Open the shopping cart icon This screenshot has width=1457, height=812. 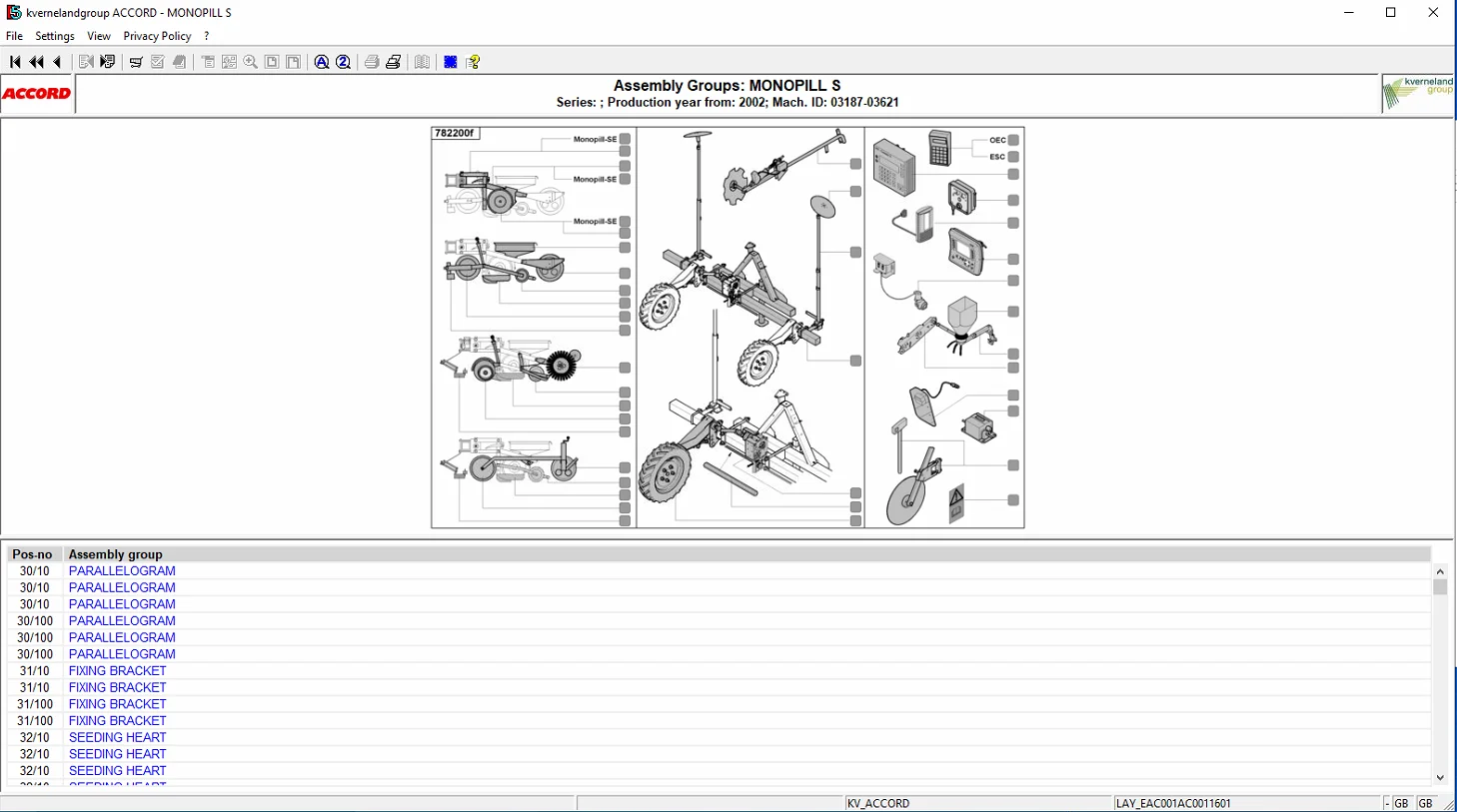(136, 62)
